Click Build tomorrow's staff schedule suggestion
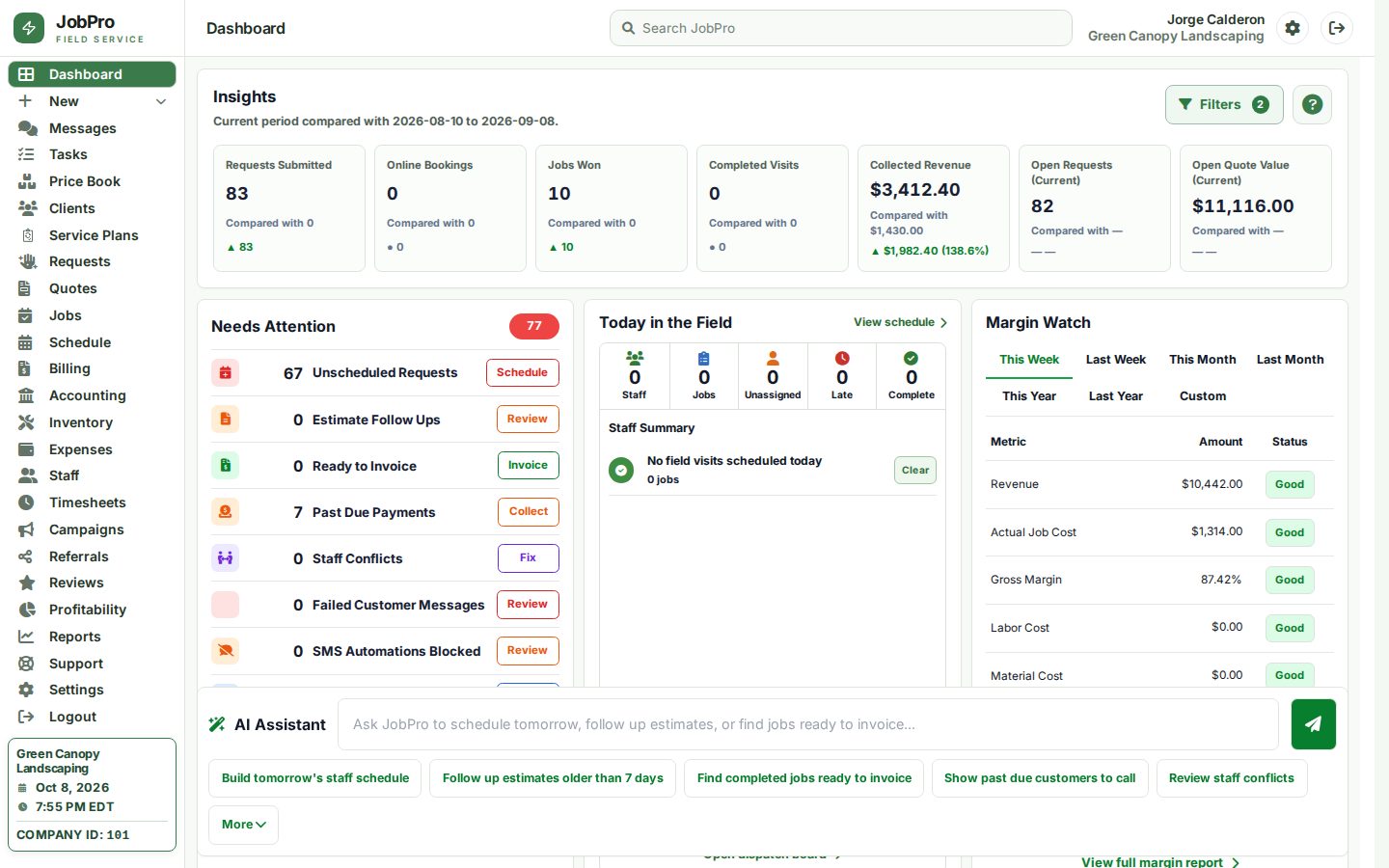The height and width of the screenshot is (868, 1389). pyautogui.click(x=315, y=778)
